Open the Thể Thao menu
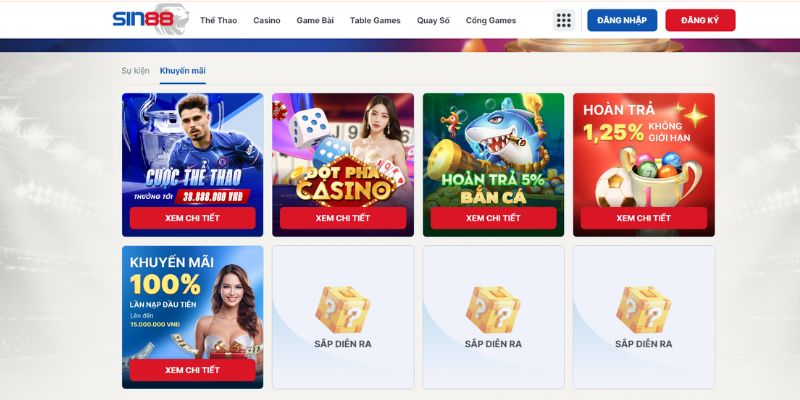Screen dimensions: 800x400 pos(218,20)
